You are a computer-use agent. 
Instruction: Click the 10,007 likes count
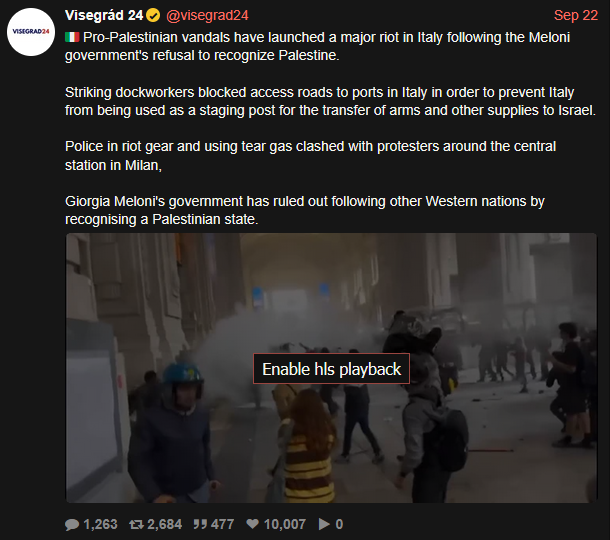coord(285,524)
